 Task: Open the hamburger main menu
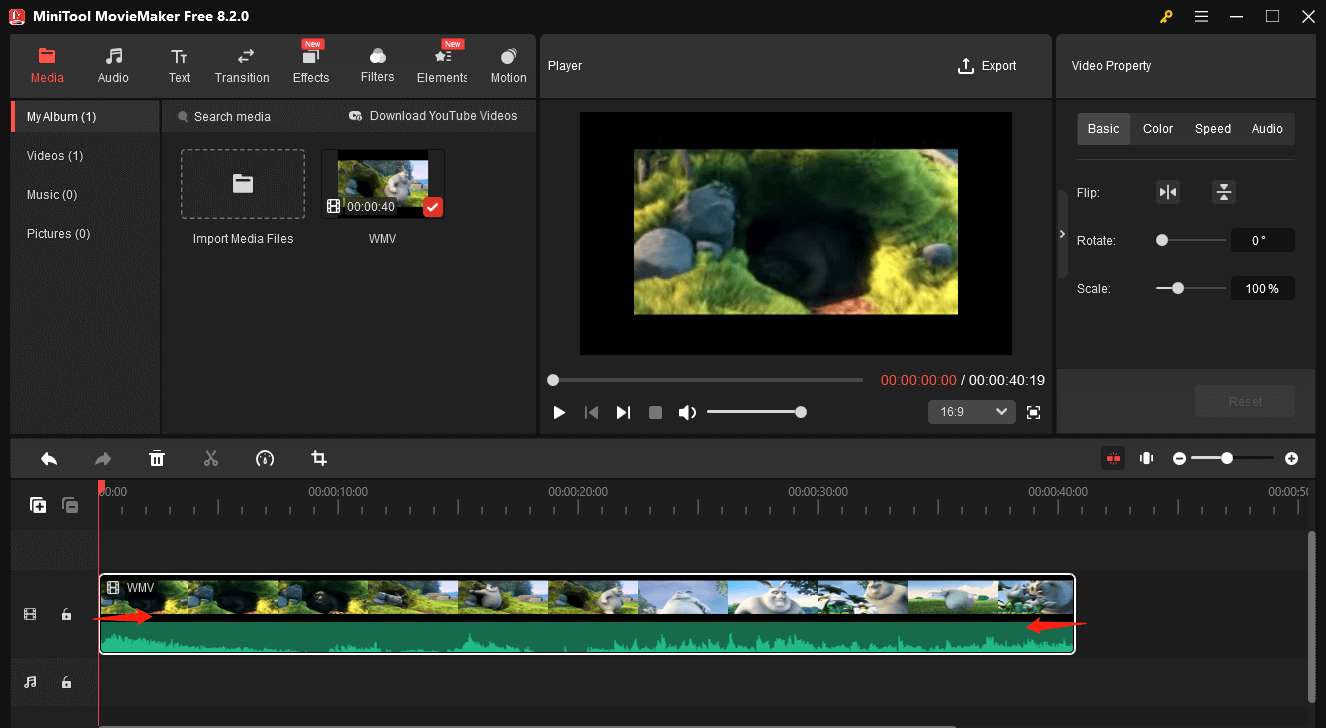1201,16
